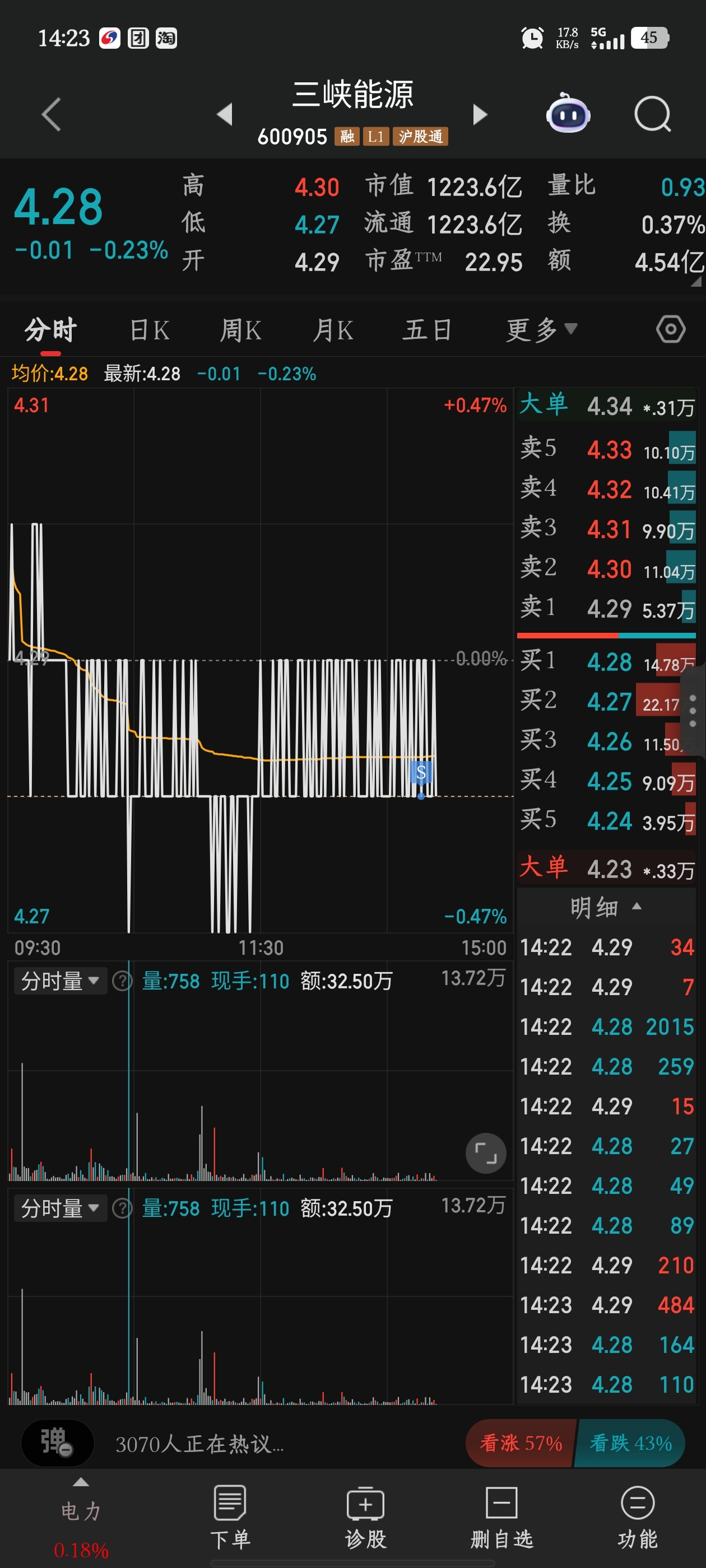Collapse the 明细 trade details

click(x=606, y=907)
